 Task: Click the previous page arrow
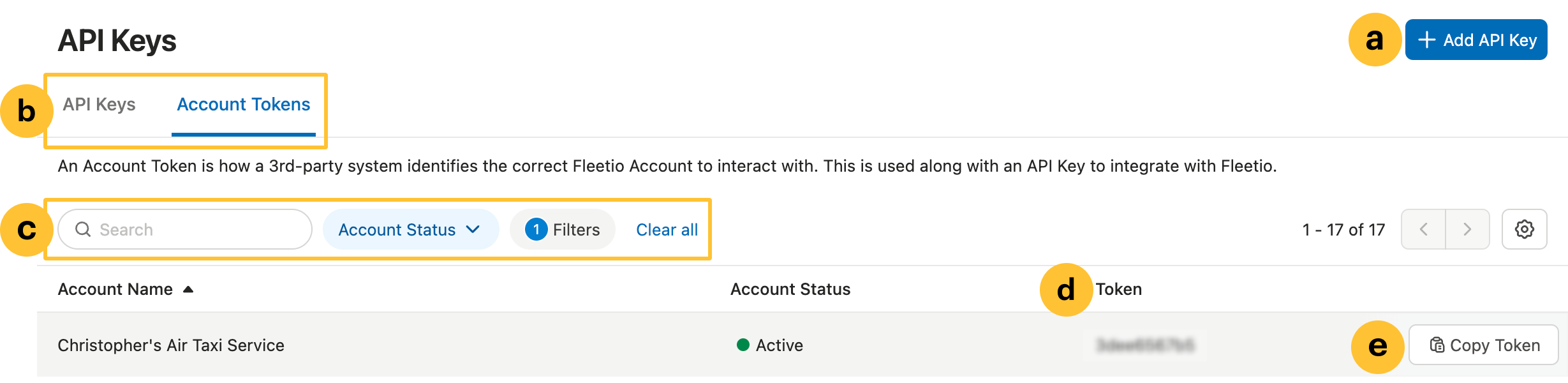pos(1424,229)
